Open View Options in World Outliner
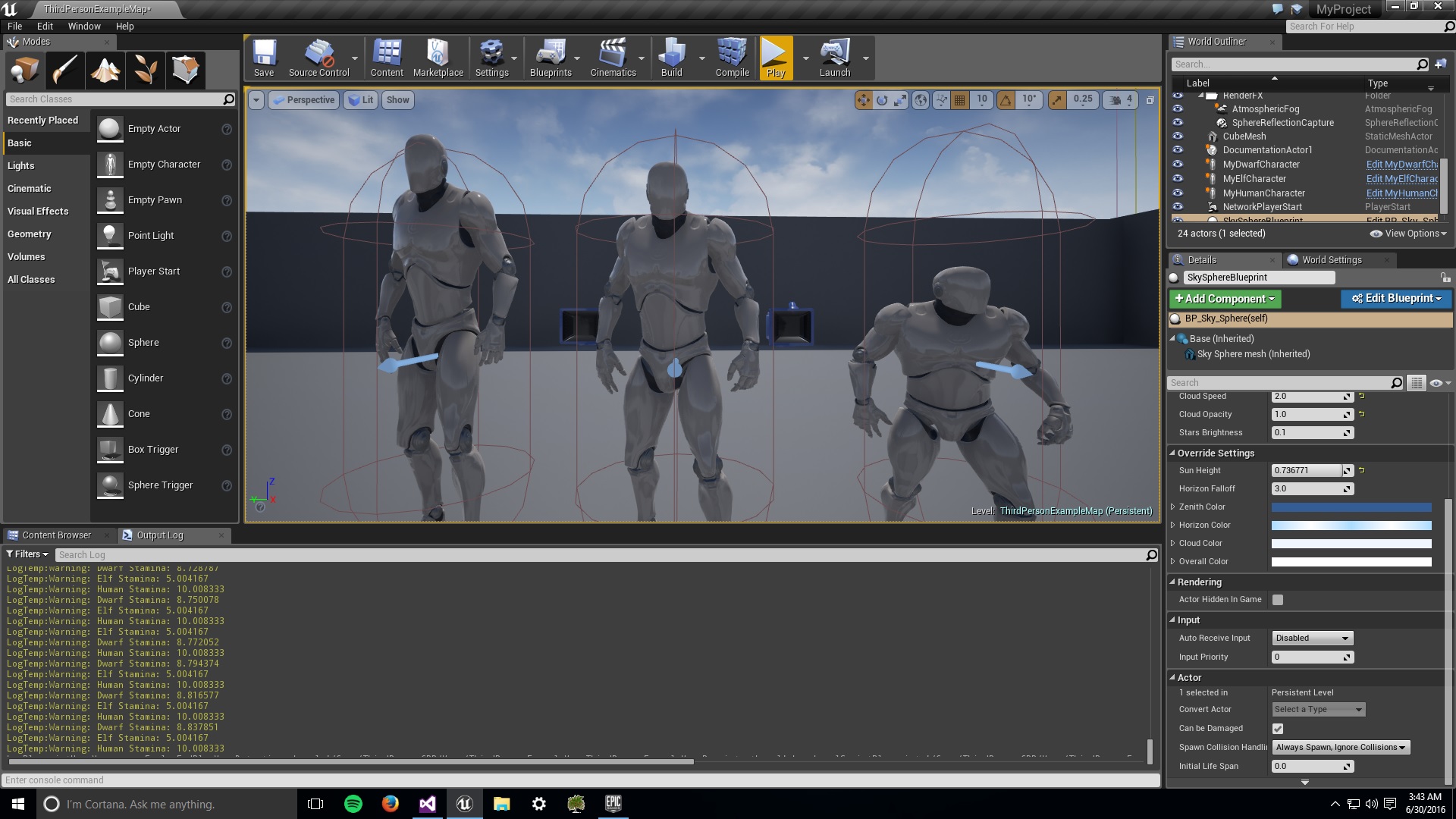 pos(1408,234)
